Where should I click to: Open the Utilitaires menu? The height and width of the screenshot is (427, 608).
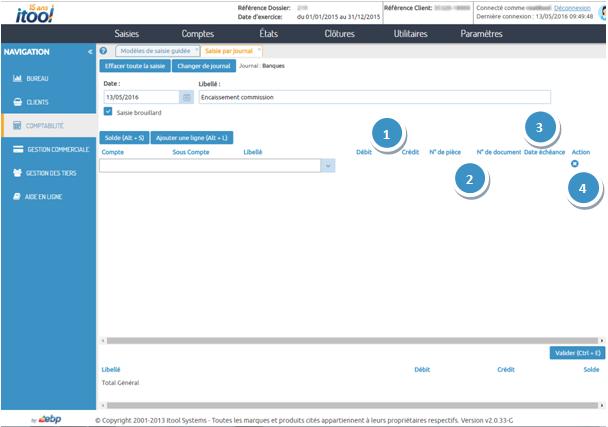[410, 33]
